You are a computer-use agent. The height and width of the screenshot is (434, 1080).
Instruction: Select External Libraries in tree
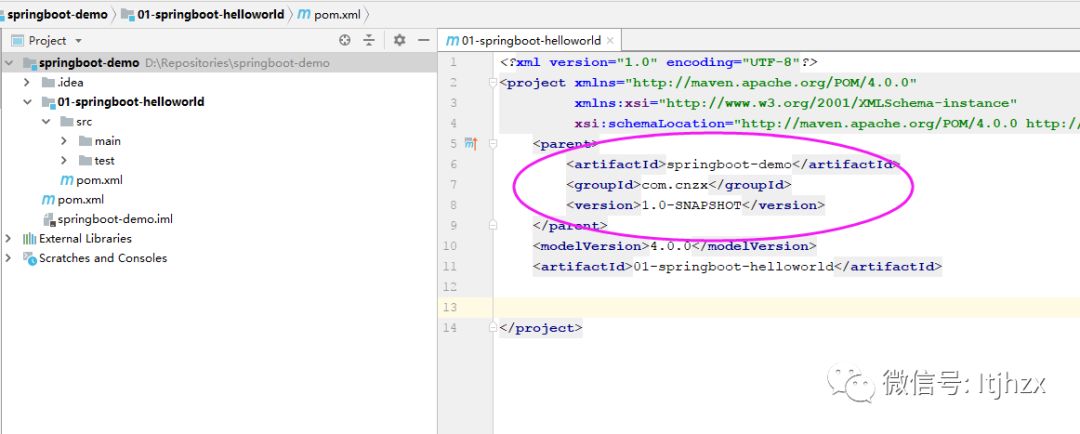click(x=85, y=238)
